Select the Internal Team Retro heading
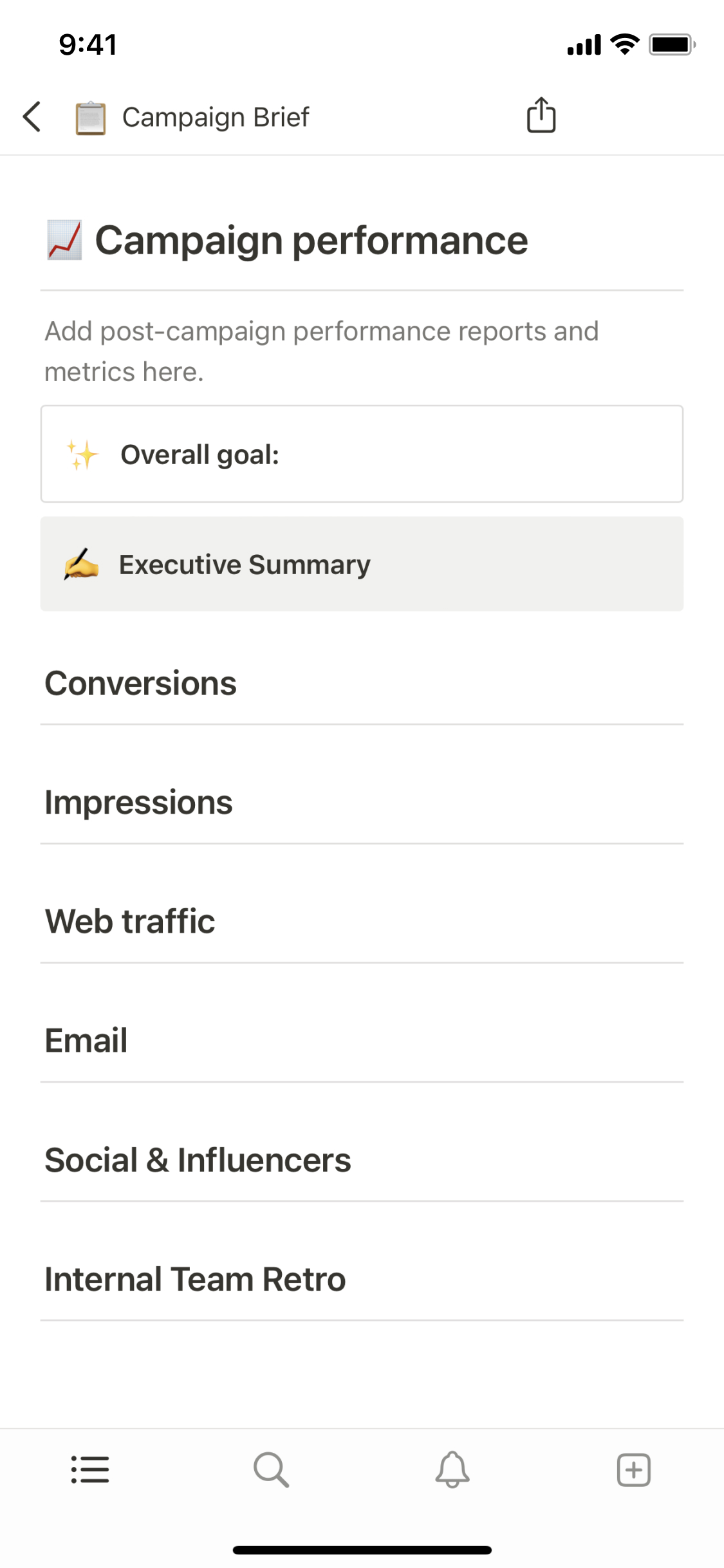Screen dimensions: 724x1568 tap(195, 1279)
